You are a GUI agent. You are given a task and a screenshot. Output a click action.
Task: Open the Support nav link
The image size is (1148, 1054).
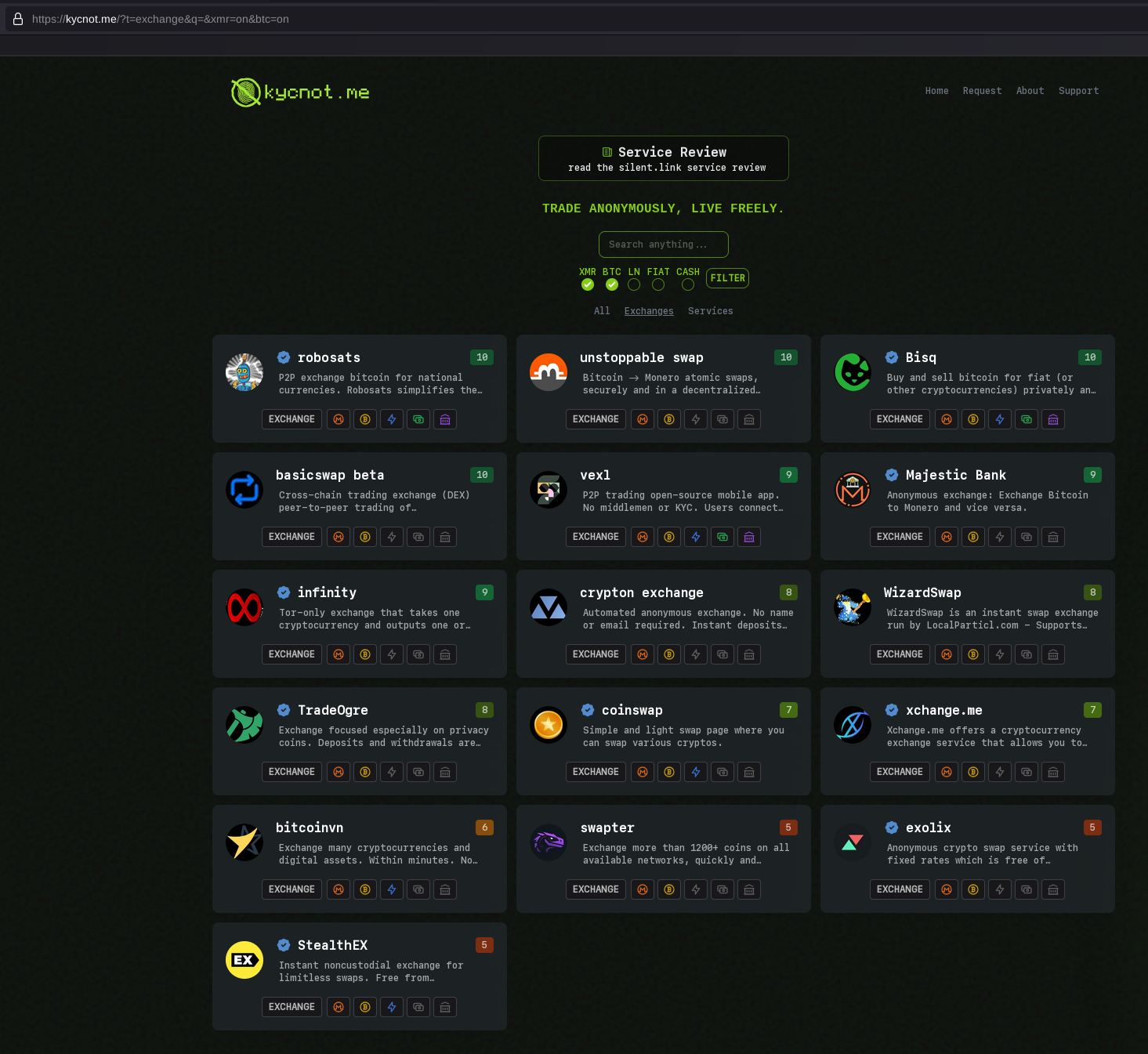[1078, 91]
